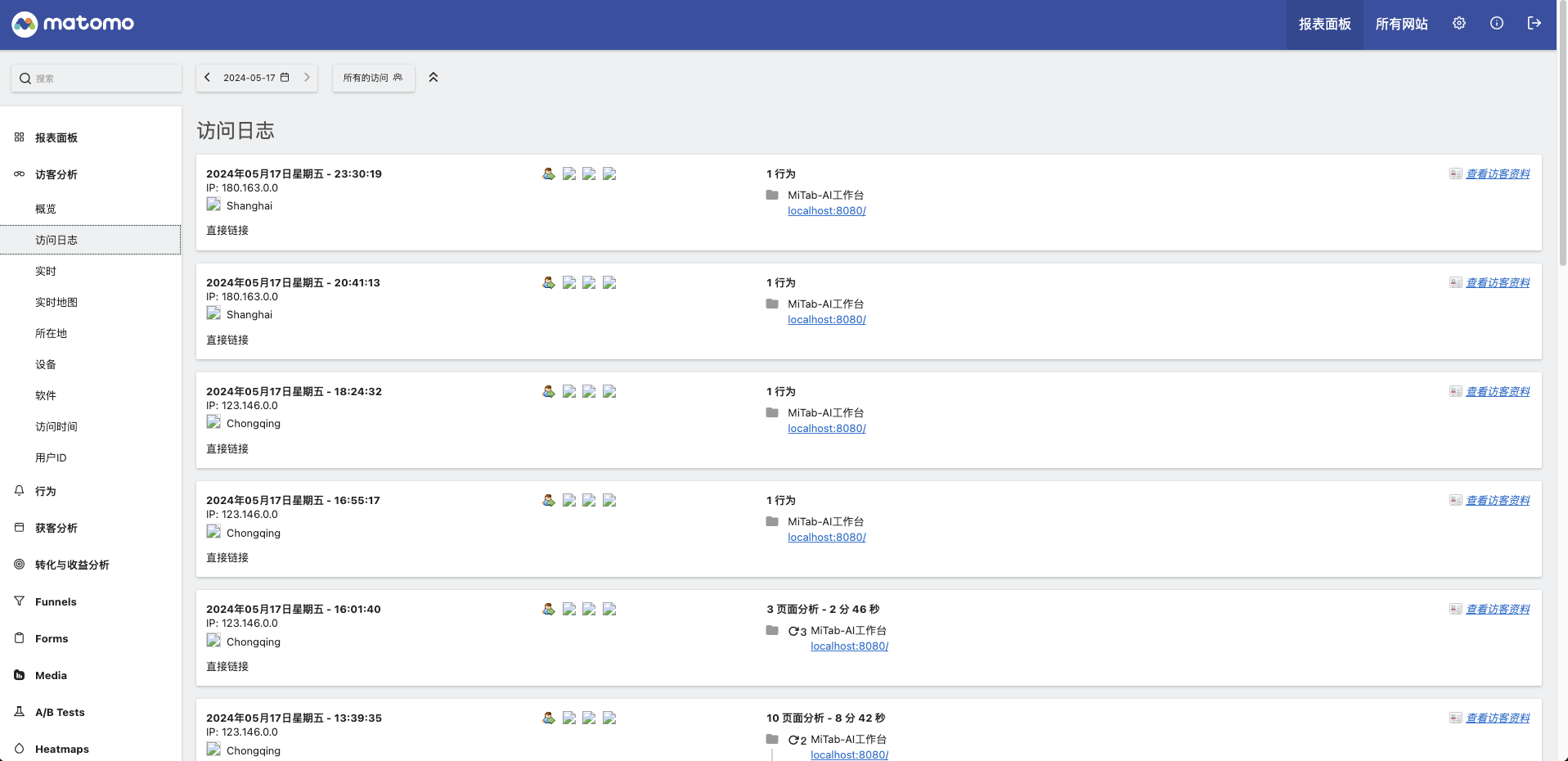This screenshot has width=1568, height=761.
Task: Select 概览 in the sidebar
Action: click(x=46, y=209)
